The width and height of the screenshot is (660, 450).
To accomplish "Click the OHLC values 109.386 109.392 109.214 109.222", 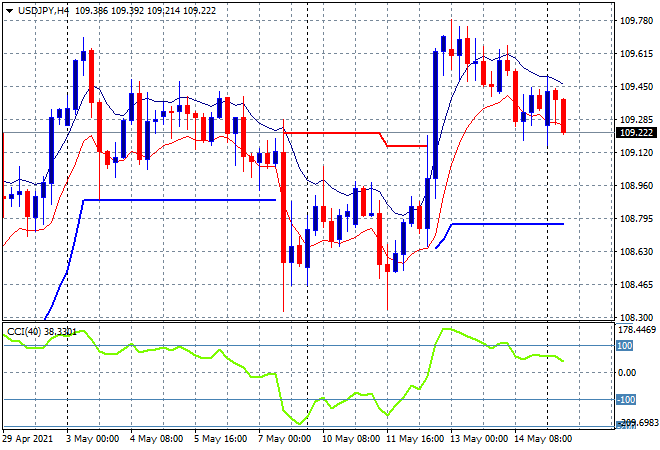I will [145, 11].
